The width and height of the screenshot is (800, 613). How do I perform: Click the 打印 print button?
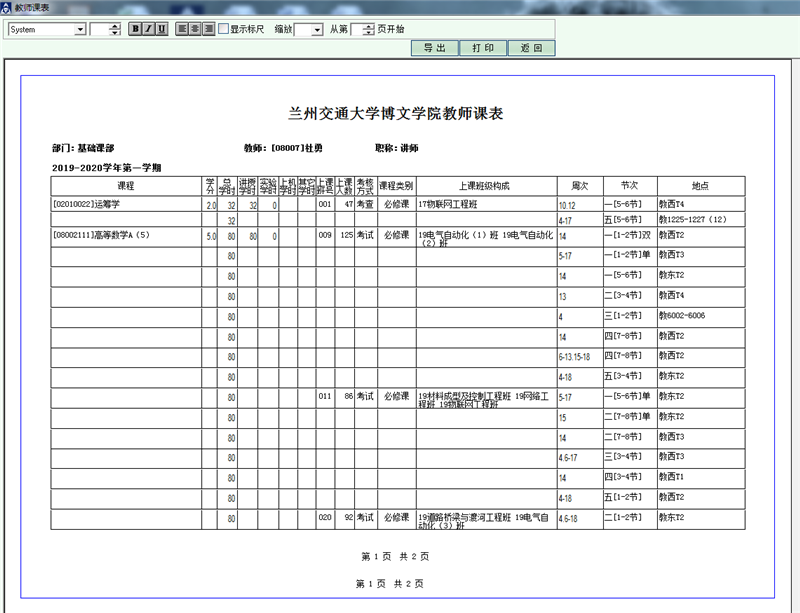click(483, 48)
